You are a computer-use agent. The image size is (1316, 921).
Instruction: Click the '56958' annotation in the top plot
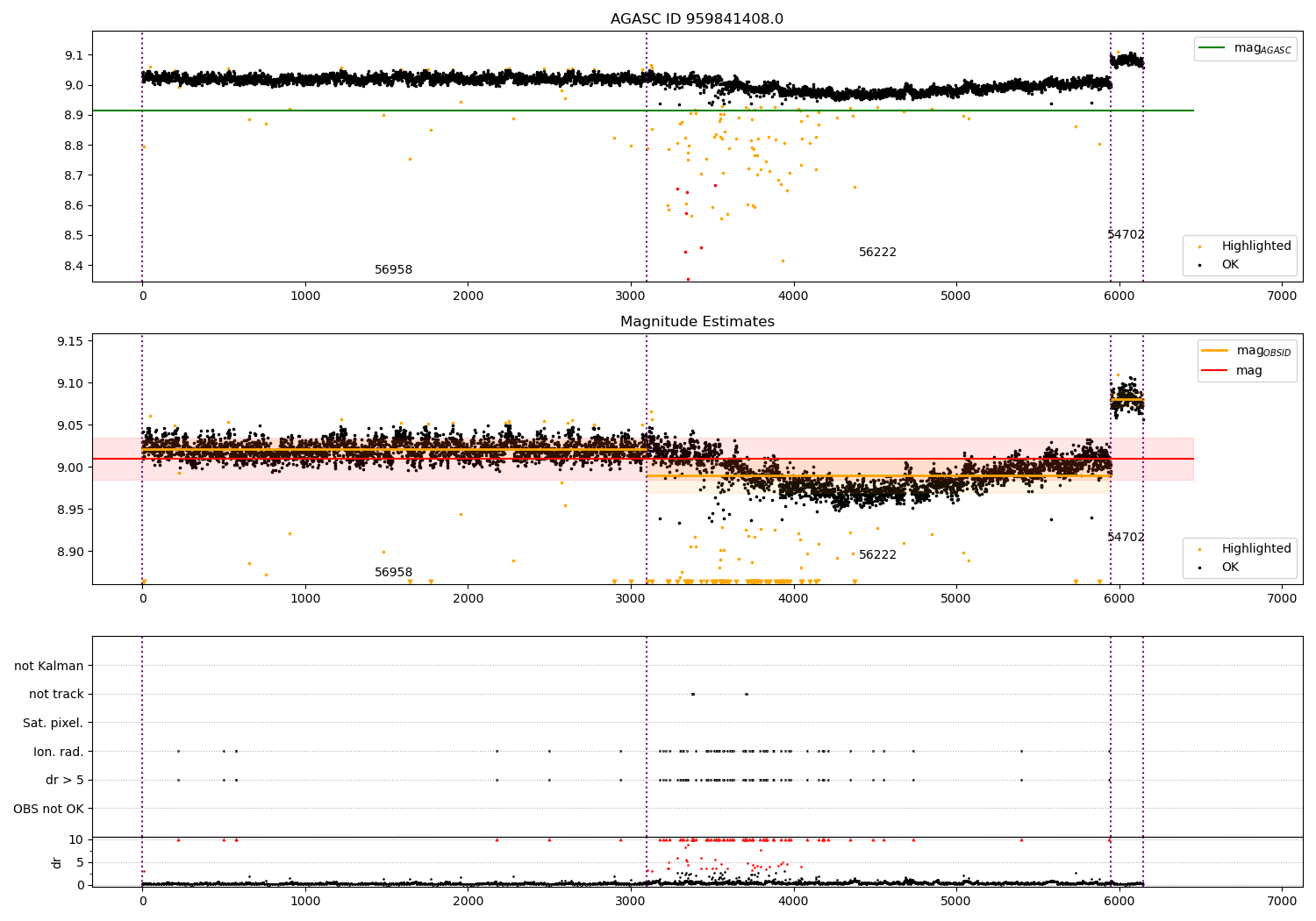(393, 270)
